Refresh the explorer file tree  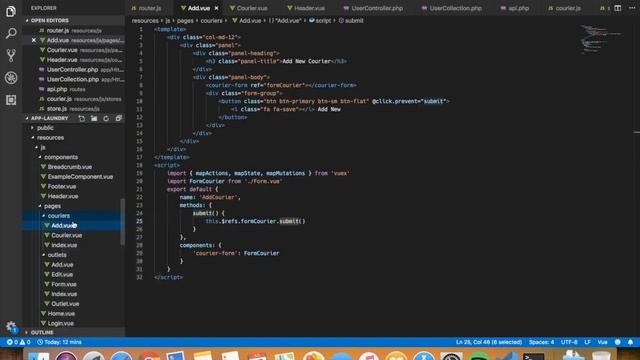(x=106, y=118)
